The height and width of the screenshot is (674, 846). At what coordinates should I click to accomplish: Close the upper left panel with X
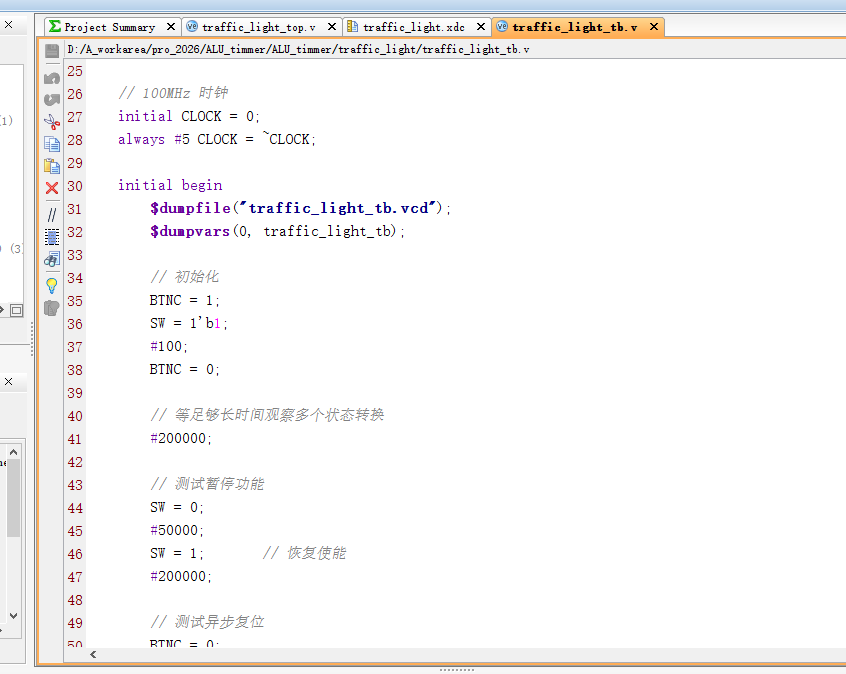point(9,25)
